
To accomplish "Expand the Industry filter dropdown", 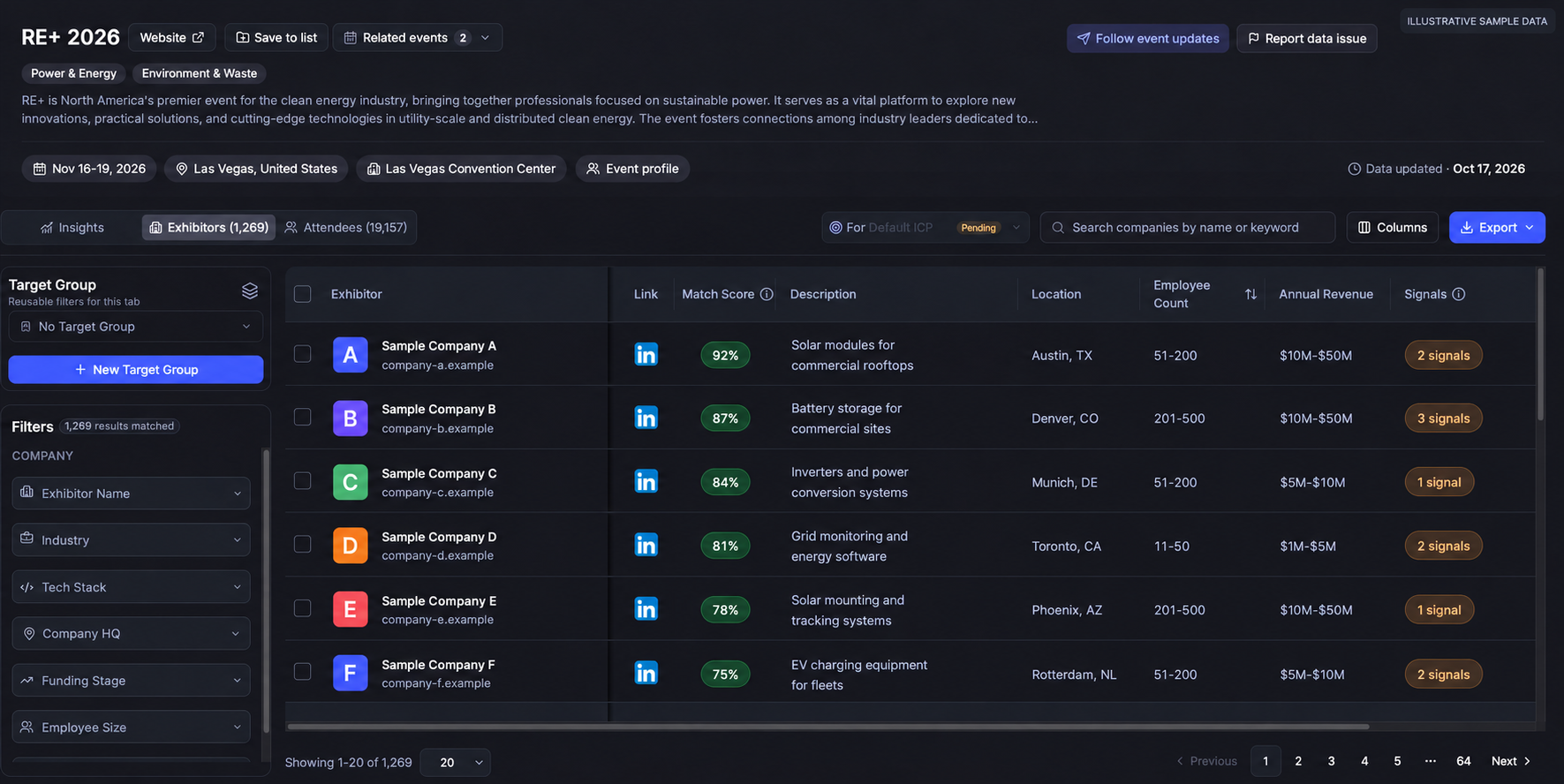I will point(131,539).
